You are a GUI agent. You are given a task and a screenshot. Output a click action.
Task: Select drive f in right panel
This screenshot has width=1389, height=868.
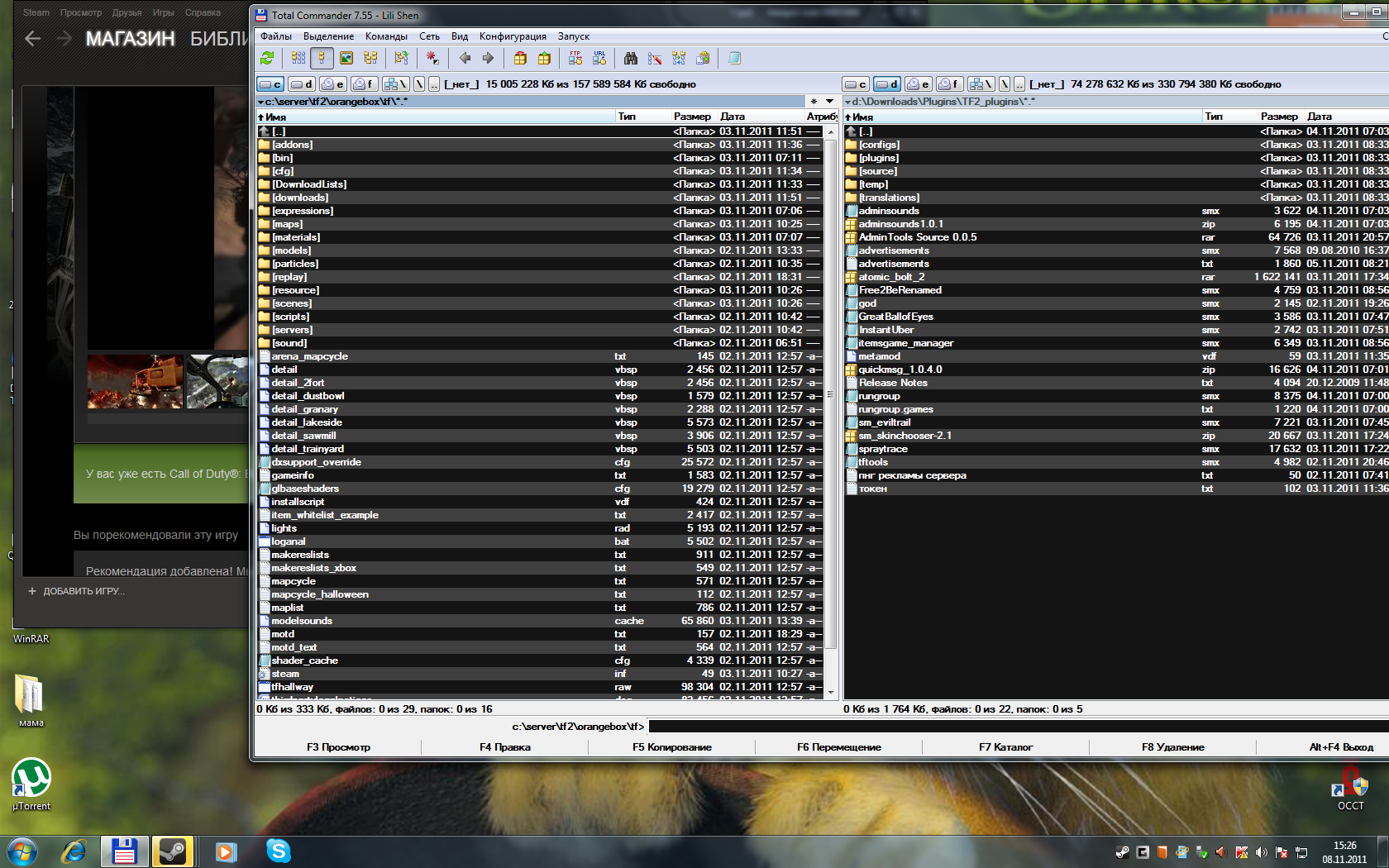point(950,84)
